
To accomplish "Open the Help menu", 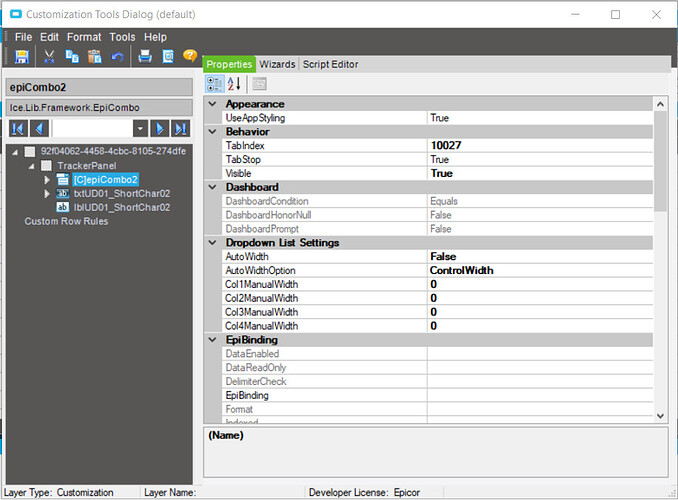I will [x=155, y=37].
